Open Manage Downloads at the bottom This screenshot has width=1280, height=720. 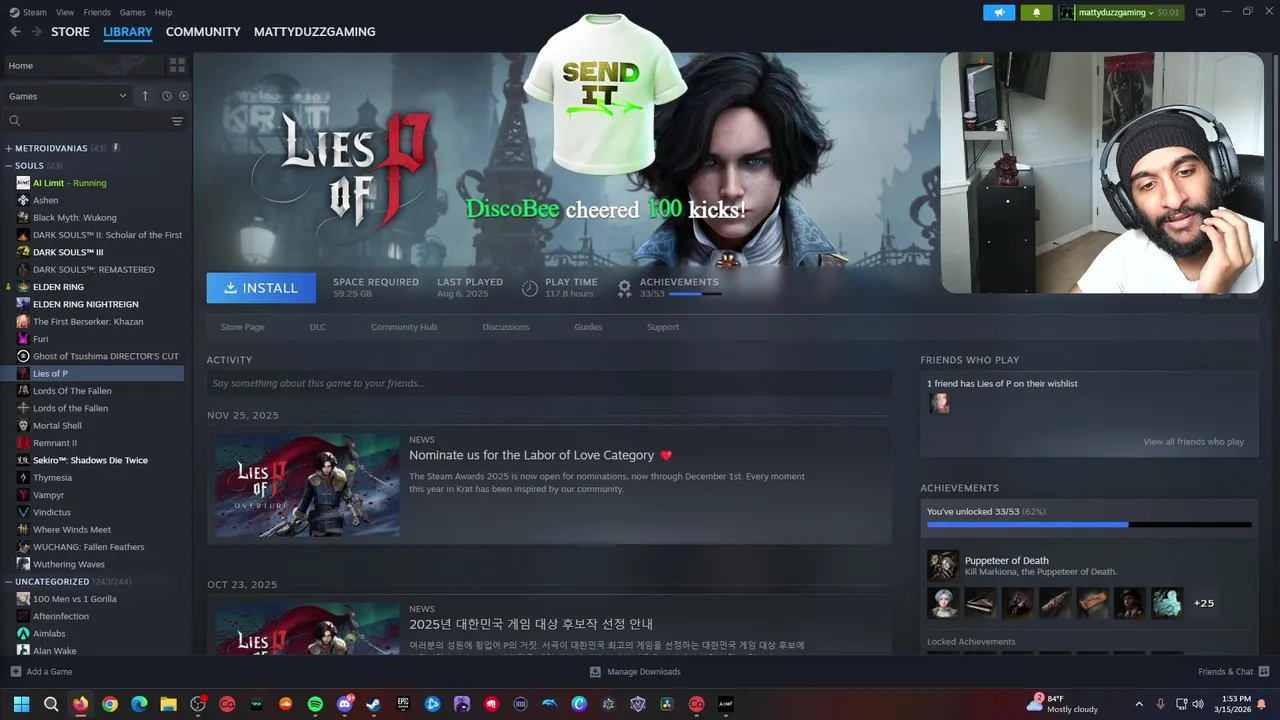click(635, 672)
